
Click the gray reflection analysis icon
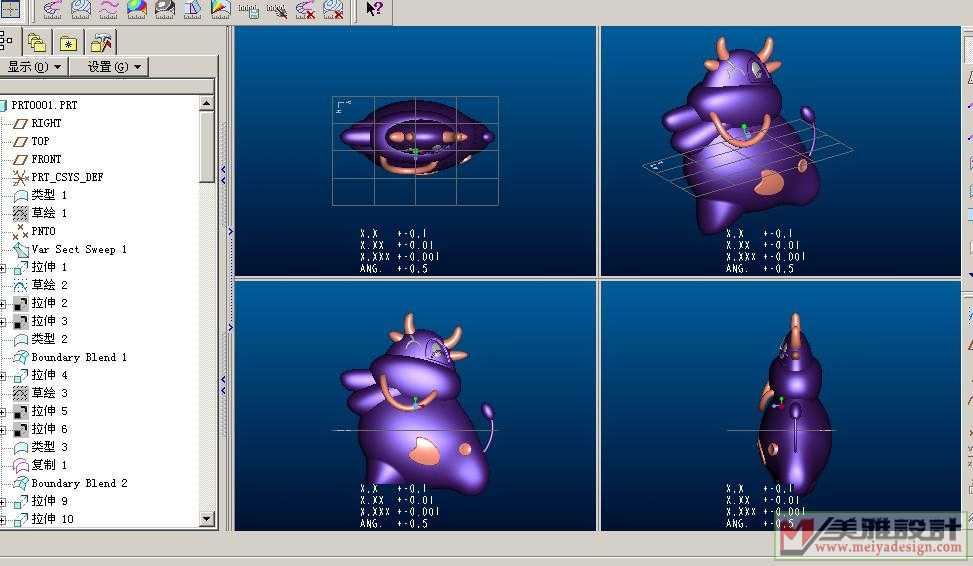tap(164, 9)
